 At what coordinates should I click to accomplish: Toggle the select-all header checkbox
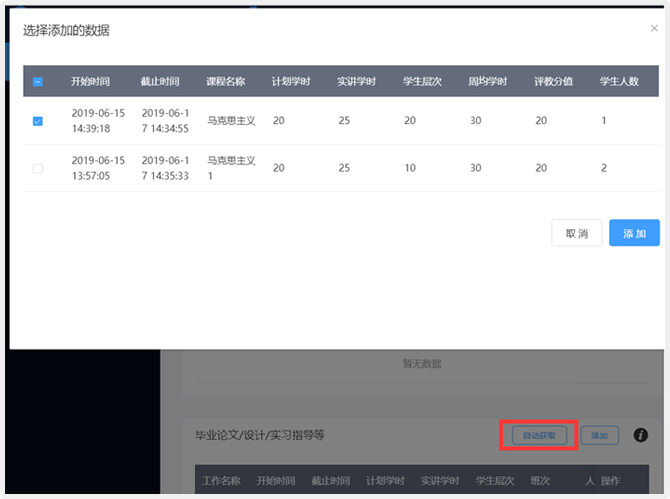(x=38, y=82)
